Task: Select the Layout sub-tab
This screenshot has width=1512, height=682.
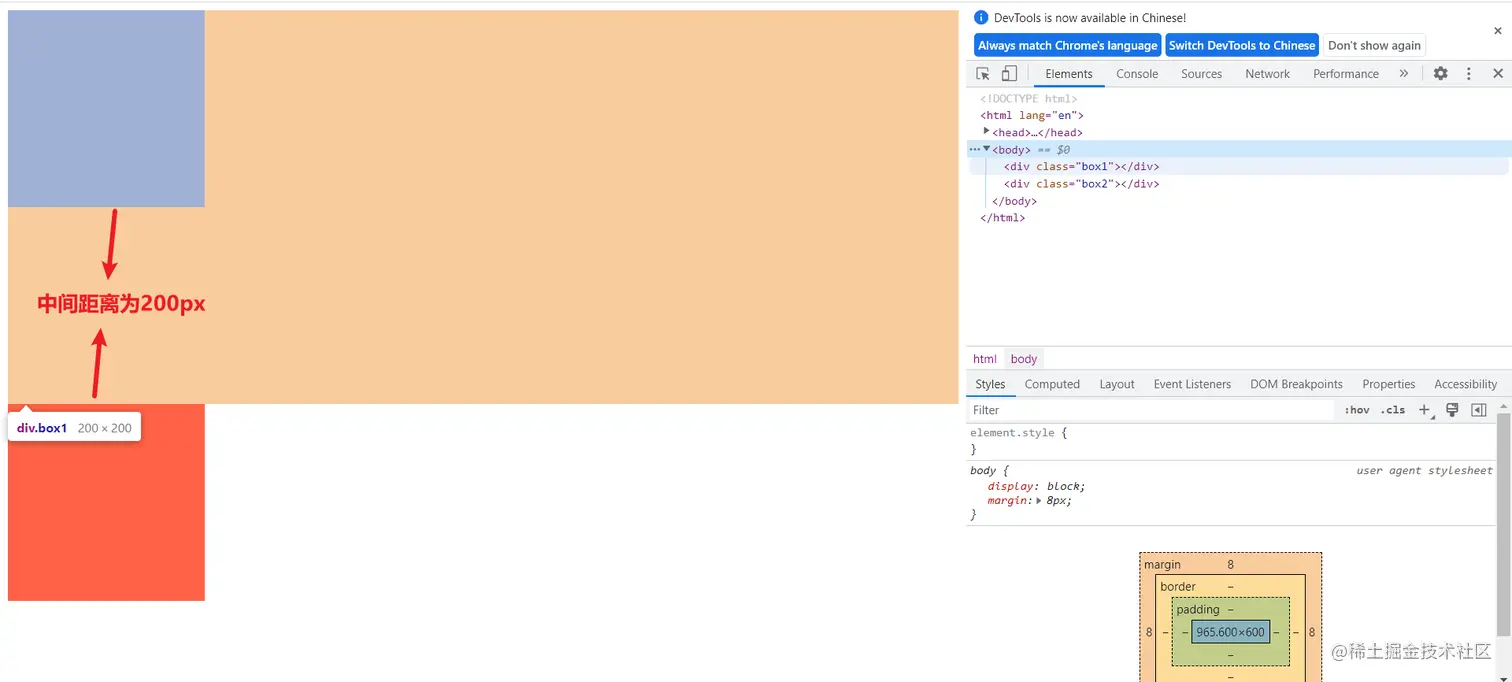Action: 1117,384
